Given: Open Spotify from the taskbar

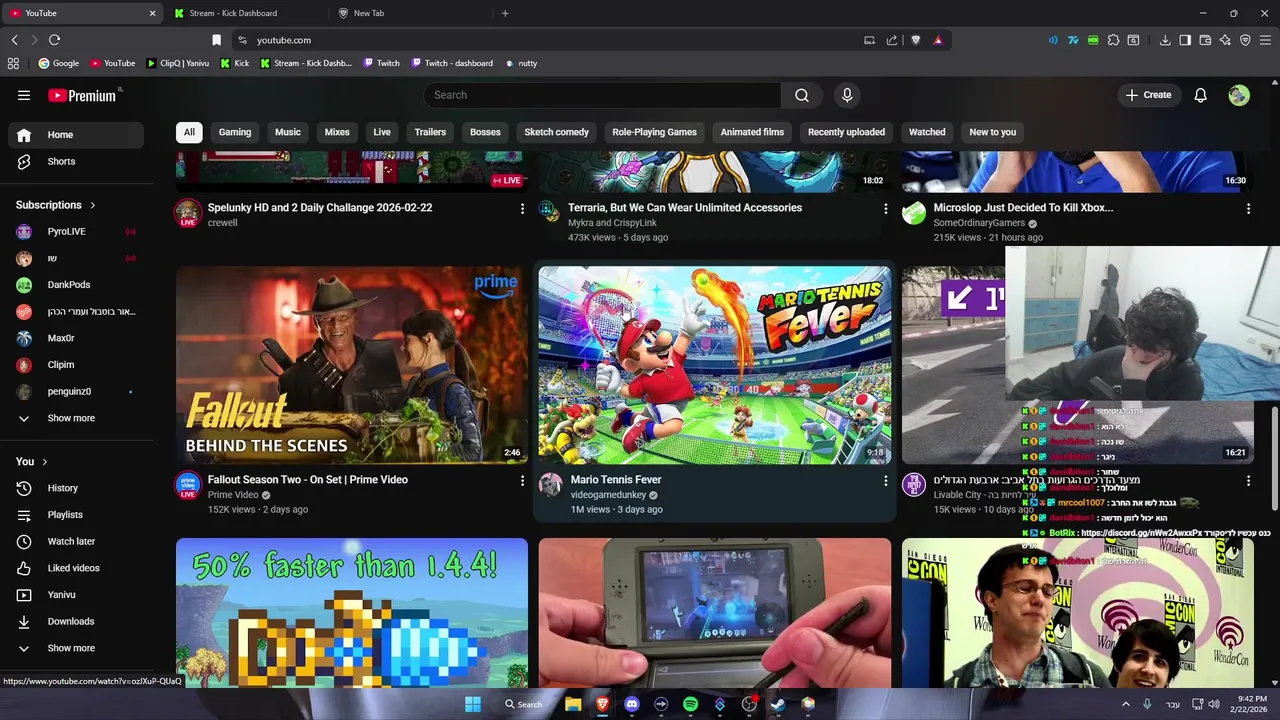Looking at the screenshot, I should click(x=690, y=704).
